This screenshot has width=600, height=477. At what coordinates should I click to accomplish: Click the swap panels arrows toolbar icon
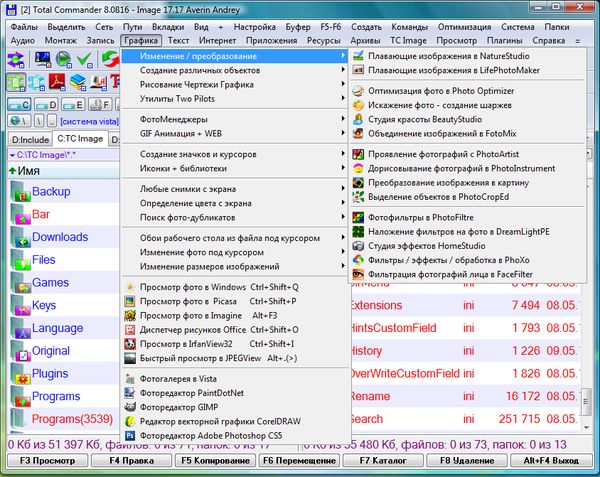click(16, 60)
